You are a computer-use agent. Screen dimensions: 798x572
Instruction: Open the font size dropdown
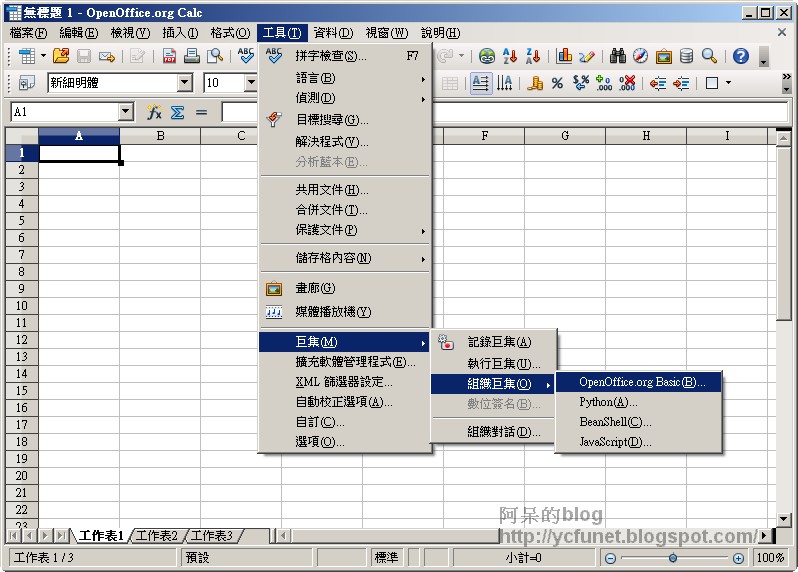pyautogui.click(x=251, y=82)
